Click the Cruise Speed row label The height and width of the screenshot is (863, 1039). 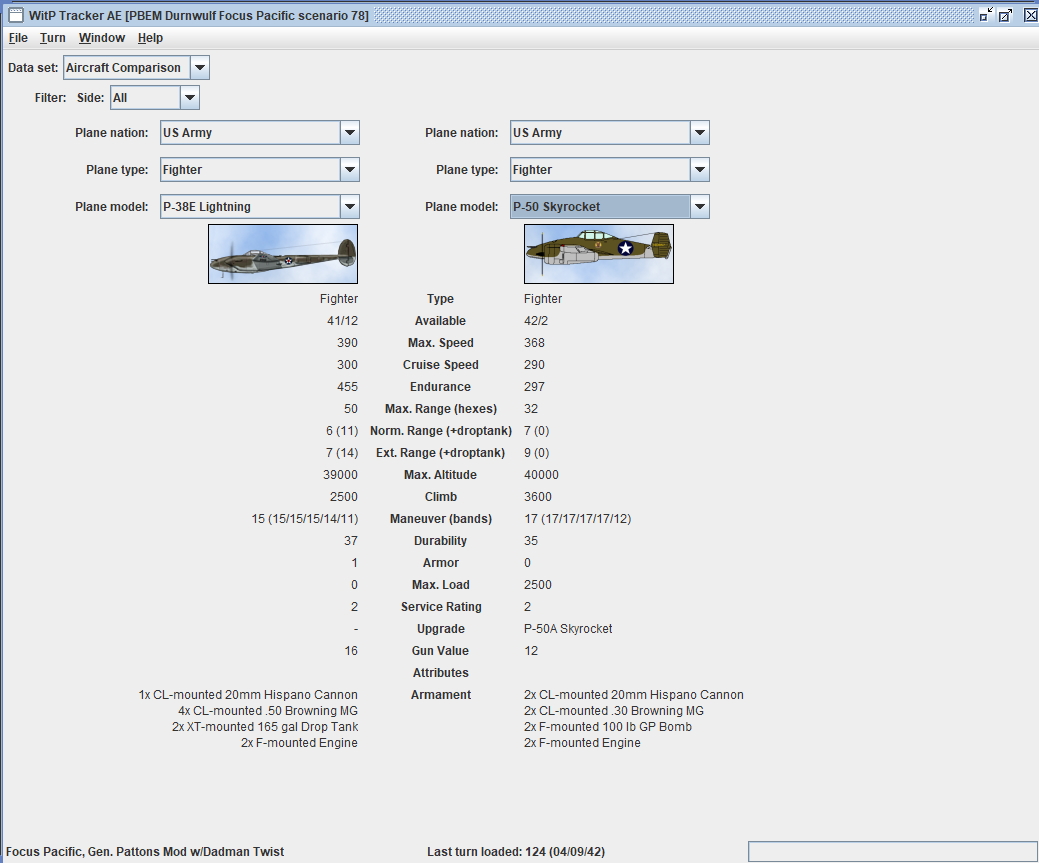pyautogui.click(x=441, y=365)
